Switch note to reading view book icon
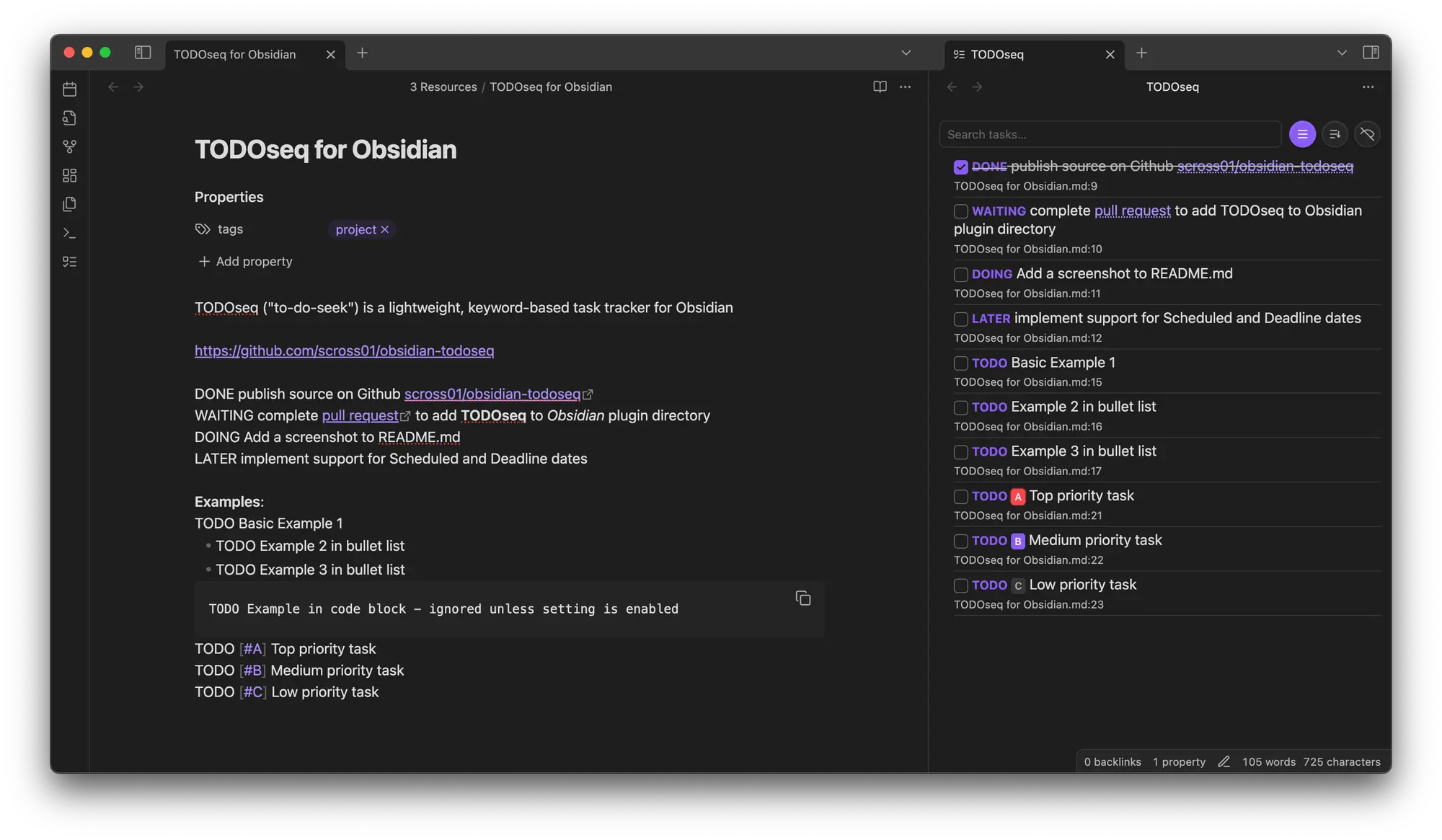The height and width of the screenshot is (840, 1442). pos(880,87)
